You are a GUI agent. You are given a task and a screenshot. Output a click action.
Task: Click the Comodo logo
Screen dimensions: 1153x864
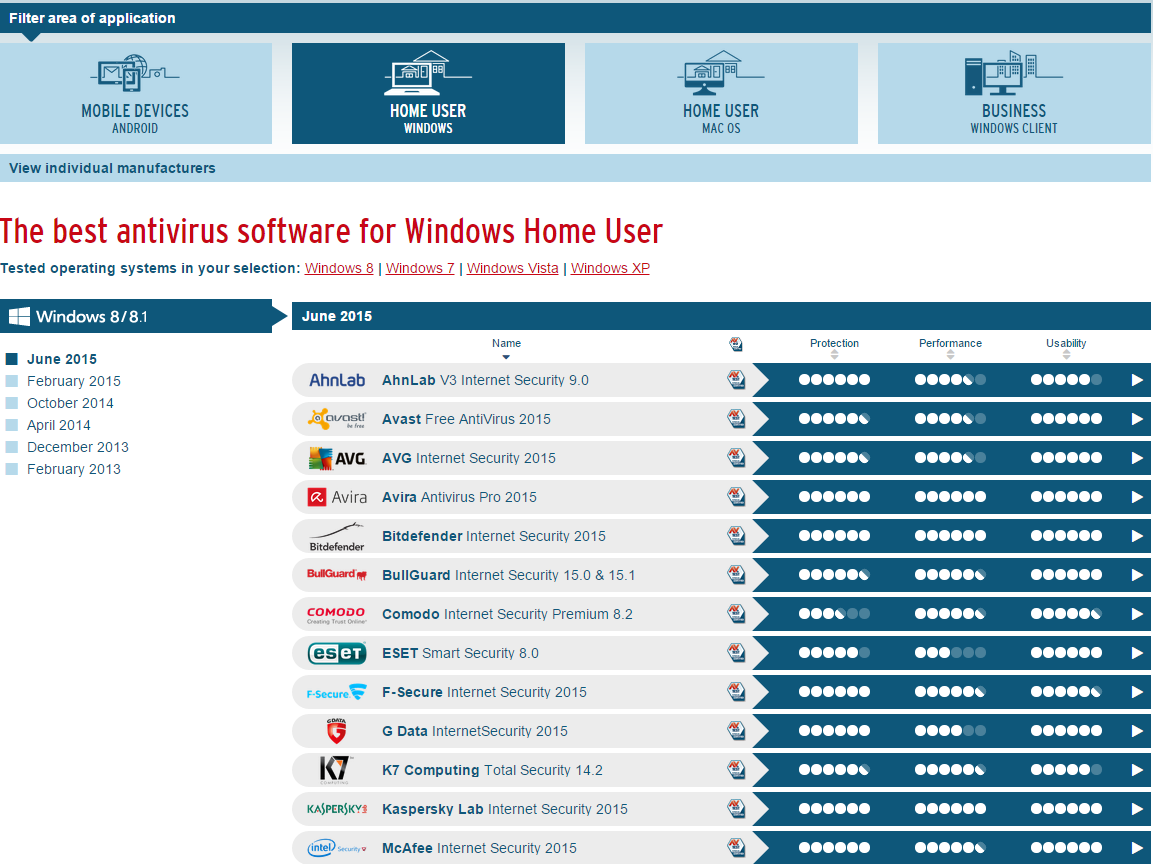336,615
